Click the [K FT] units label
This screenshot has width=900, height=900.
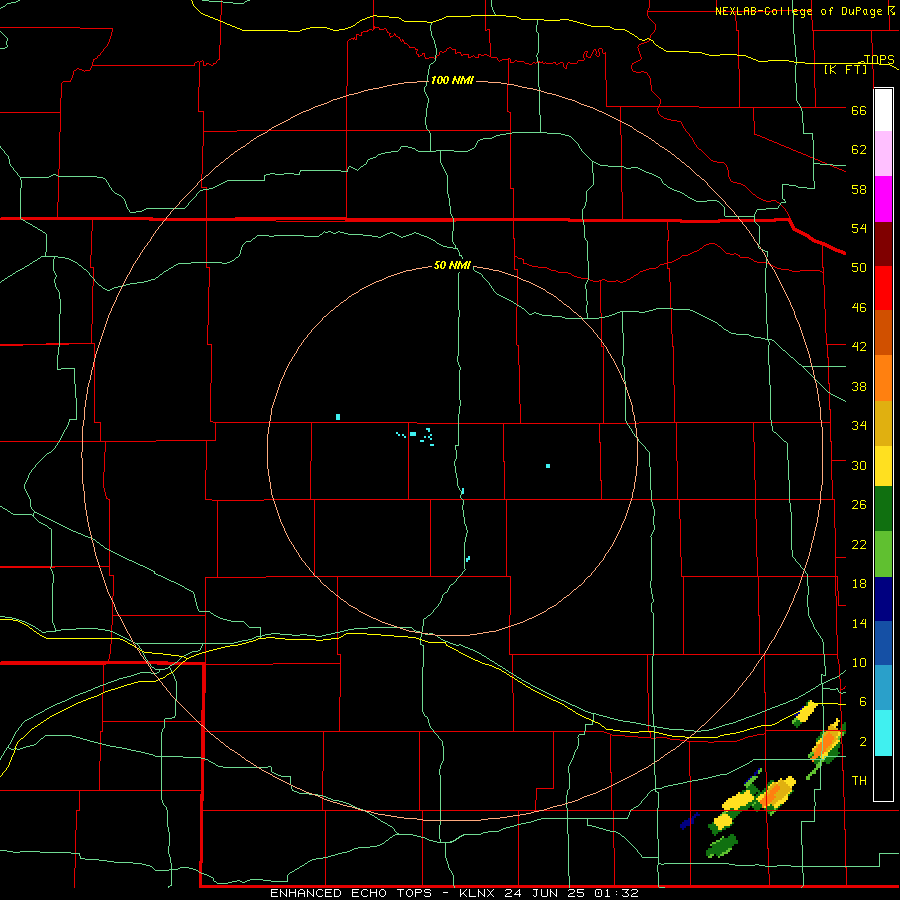click(x=845, y=70)
